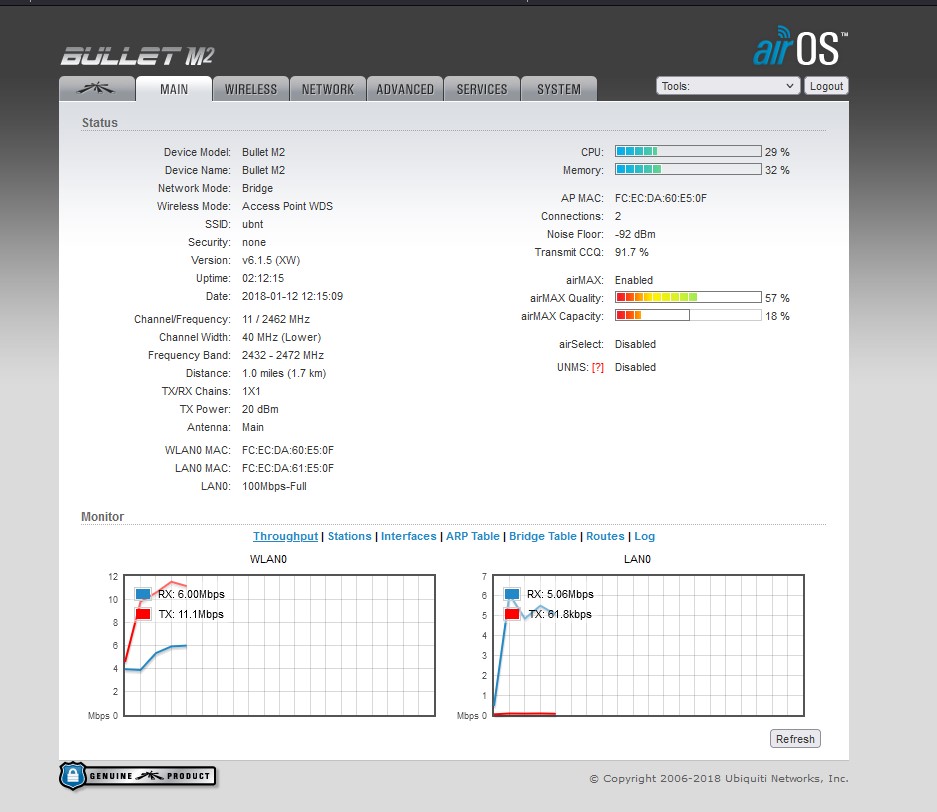Click the Refresh button
Image resolution: width=937 pixels, height=812 pixels.
coord(795,739)
